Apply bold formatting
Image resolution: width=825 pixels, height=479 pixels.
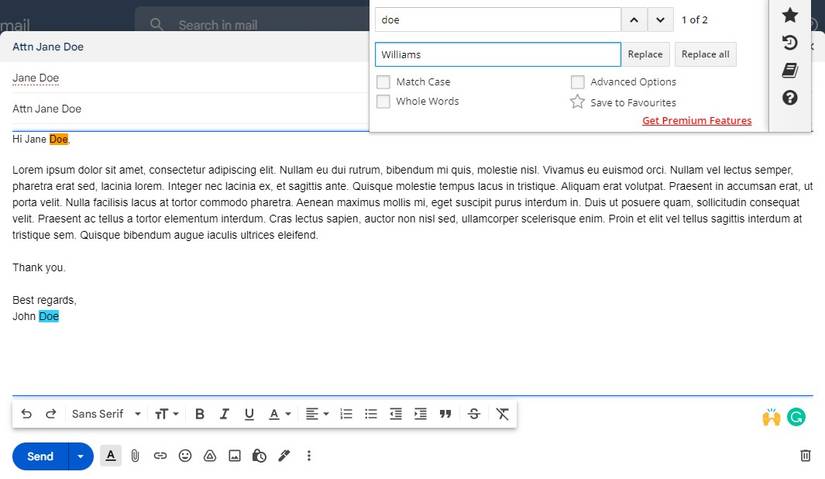(x=199, y=414)
